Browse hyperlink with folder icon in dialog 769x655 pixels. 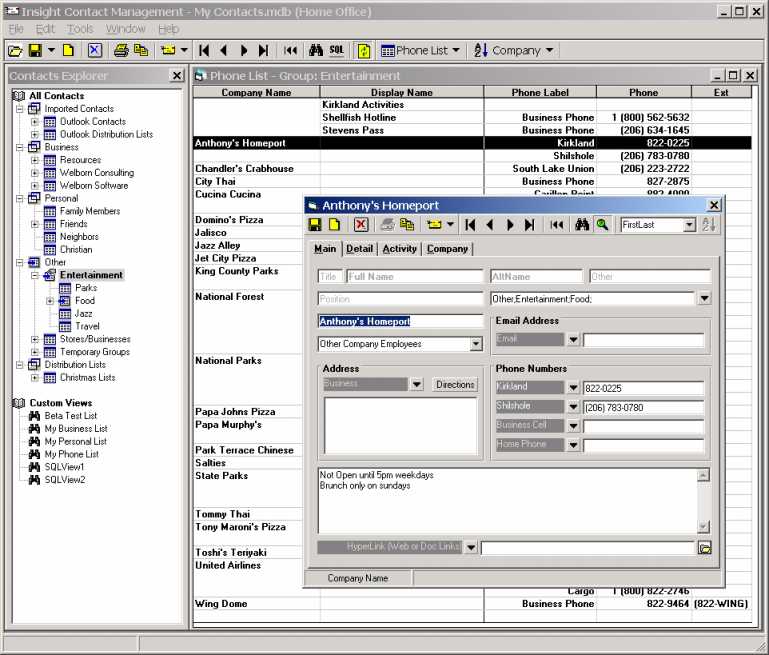[705, 548]
